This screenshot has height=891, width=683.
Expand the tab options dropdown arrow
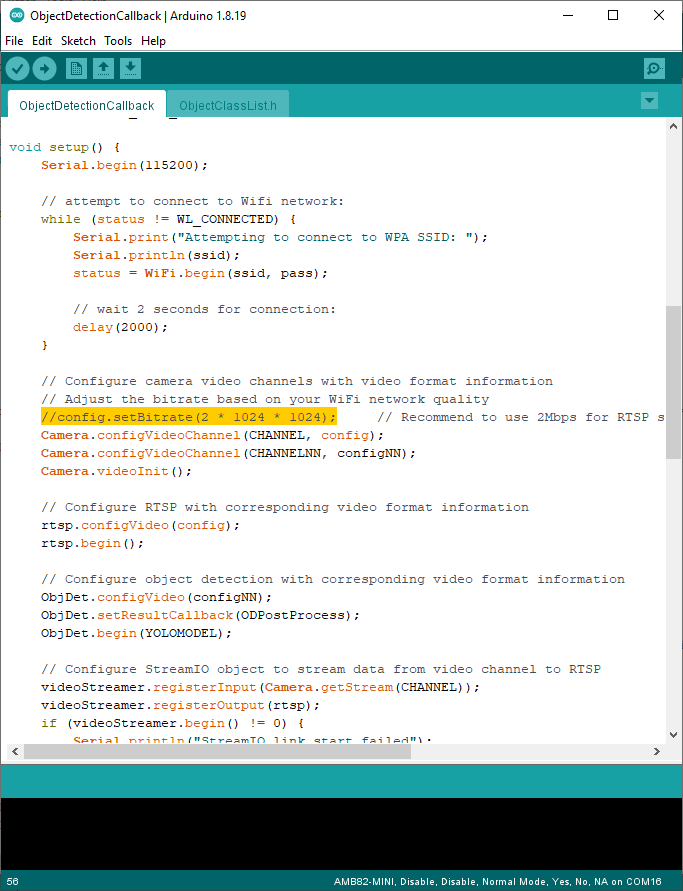pyautogui.click(x=649, y=100)
